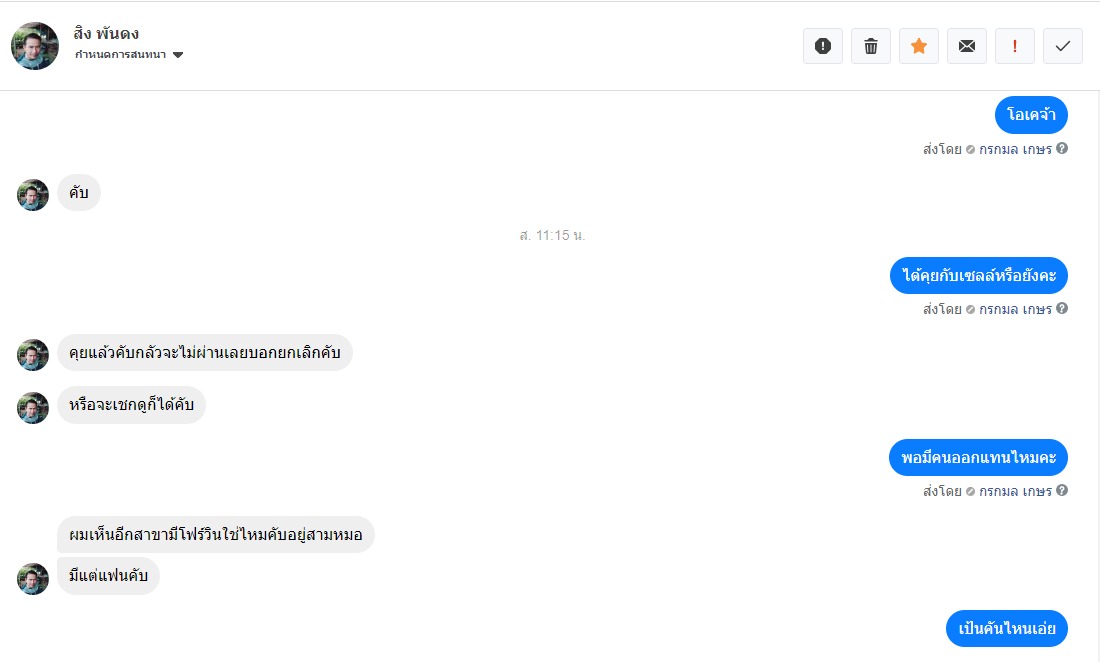The image size is (1100, 663).
Task: Toggle the orange star follow-up flag
Action: coord(919,46)
